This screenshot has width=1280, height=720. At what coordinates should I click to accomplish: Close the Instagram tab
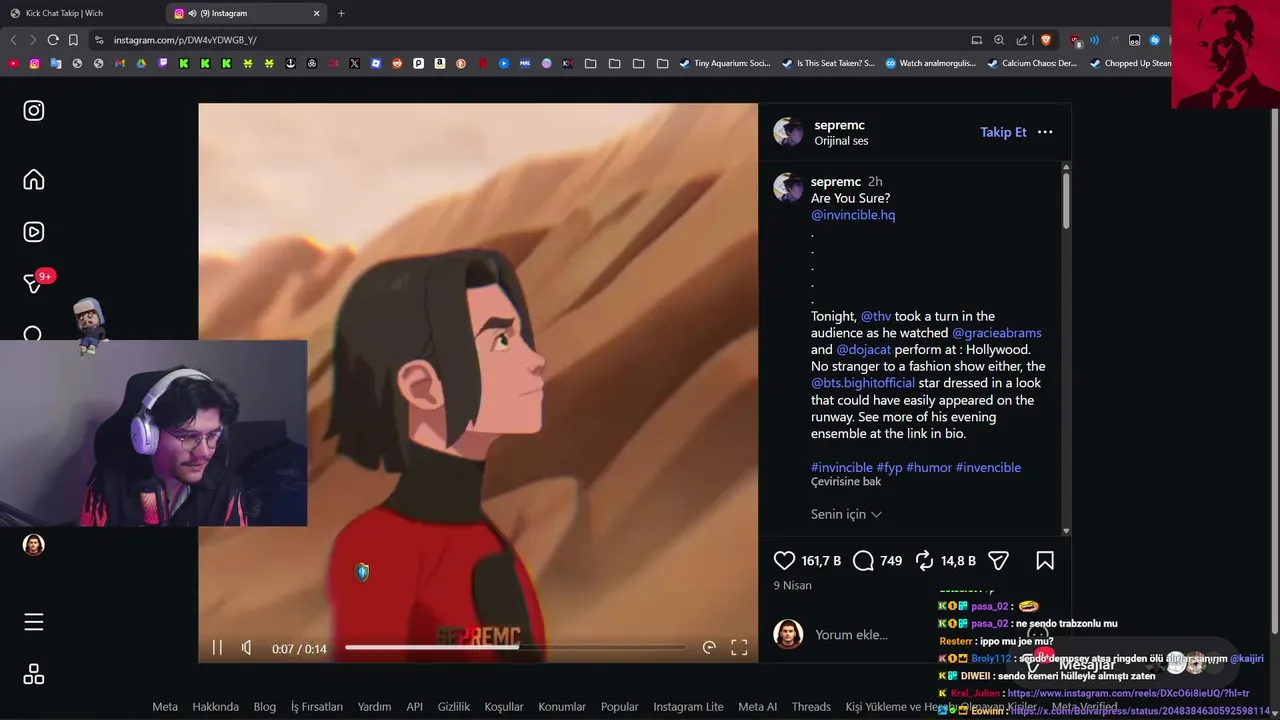pos(317,13)
